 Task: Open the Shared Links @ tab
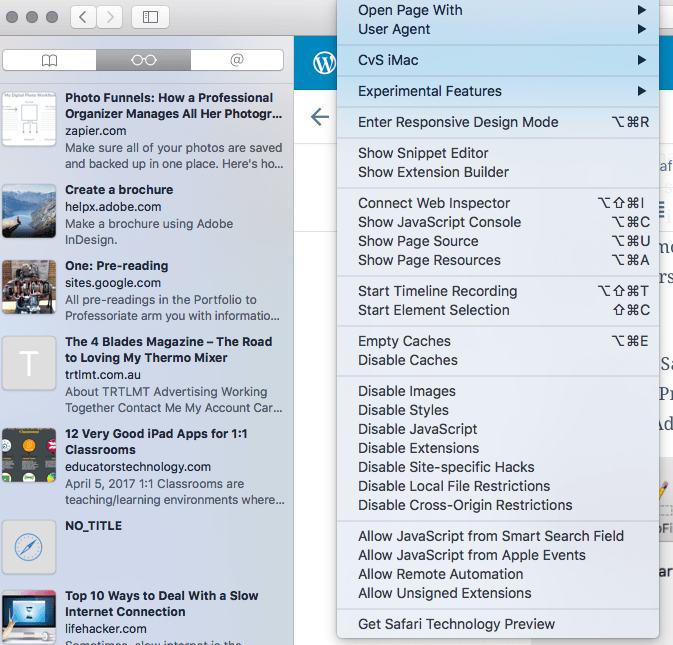point(237,60)
